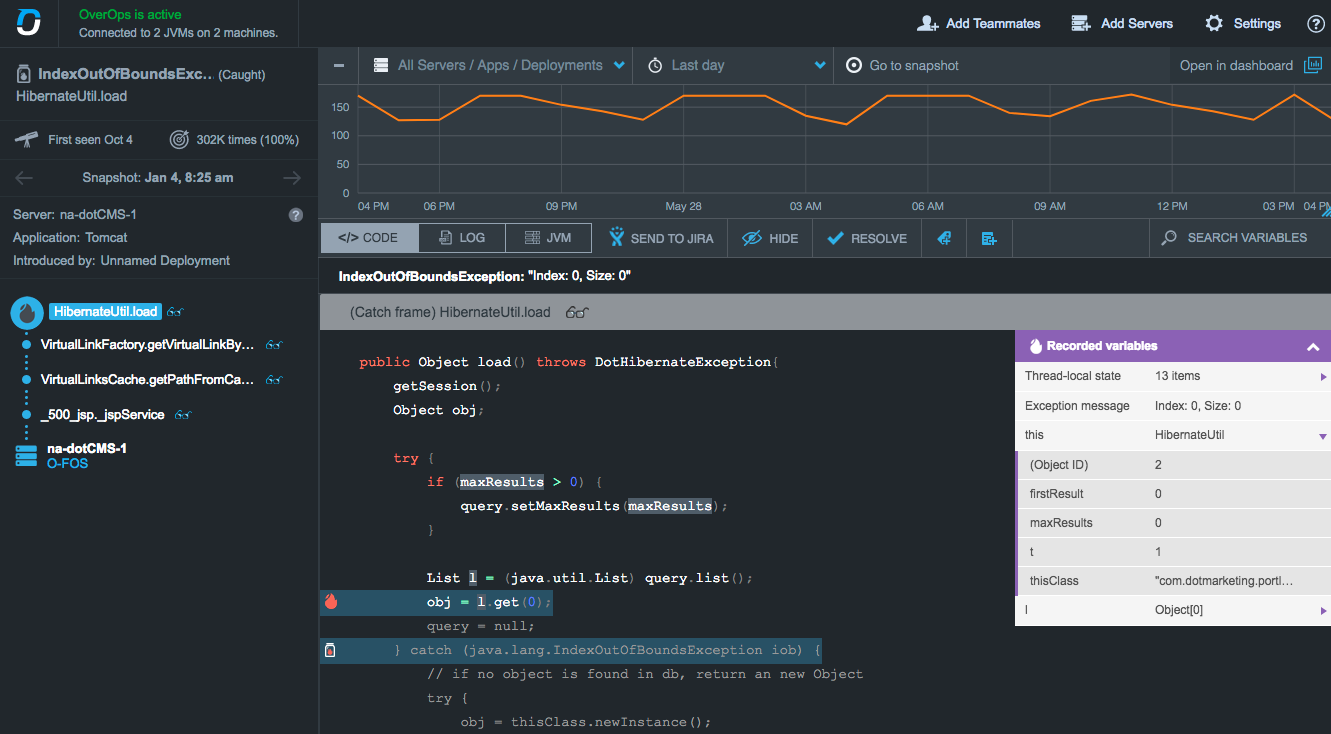This screenshot has height=734, width=1331.
Task: Go to previous snapshot with left arrow
Action: coord(24,178)
